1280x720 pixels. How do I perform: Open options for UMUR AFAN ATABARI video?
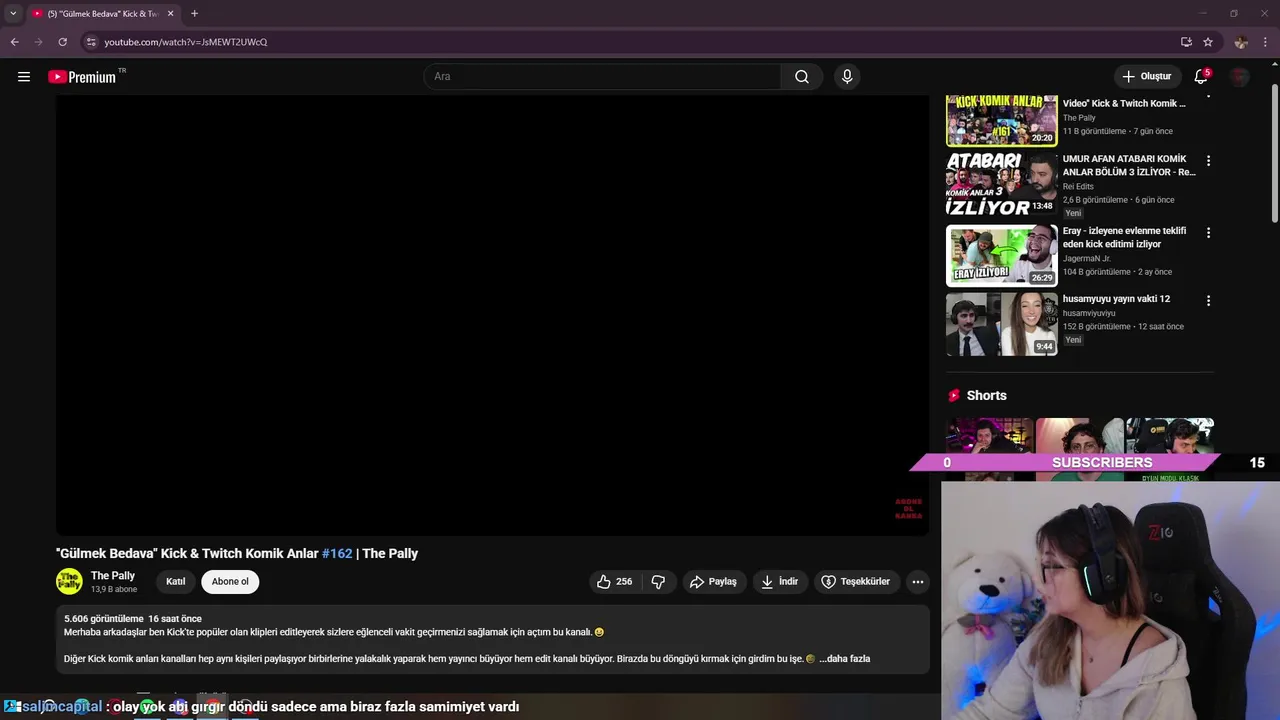pyautogui.click(x=1208, y=161)
